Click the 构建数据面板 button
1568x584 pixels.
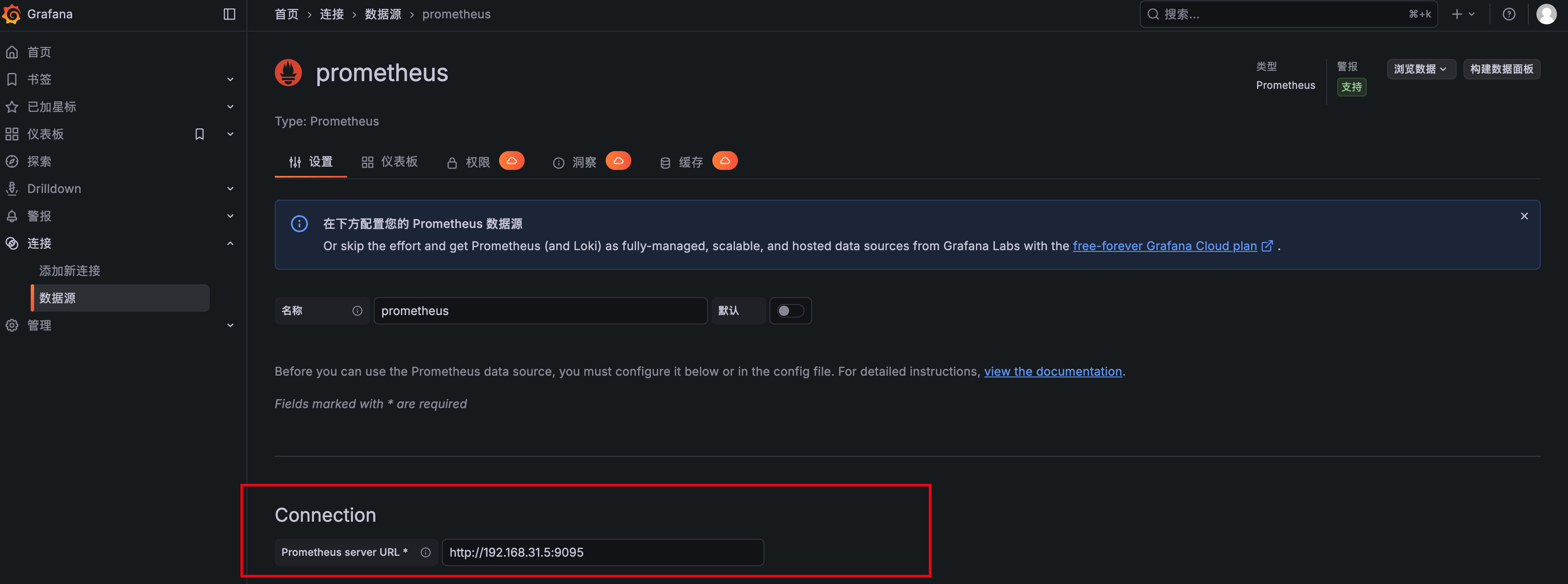tap(1501, 69)
